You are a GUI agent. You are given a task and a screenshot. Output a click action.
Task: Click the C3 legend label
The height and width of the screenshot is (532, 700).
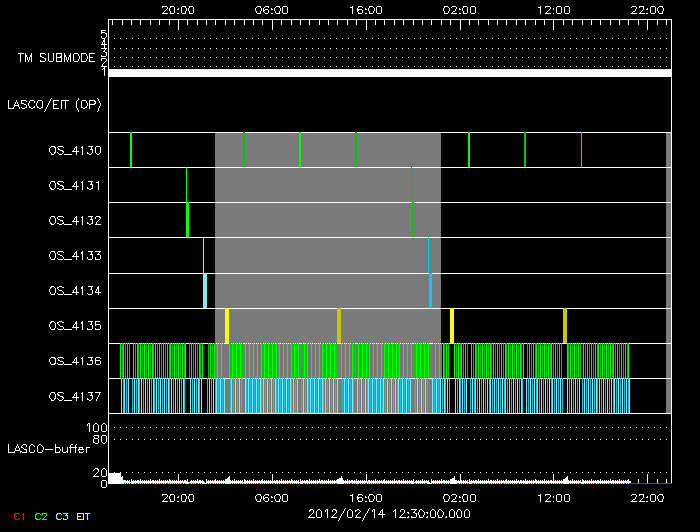(x=64, y=516)
